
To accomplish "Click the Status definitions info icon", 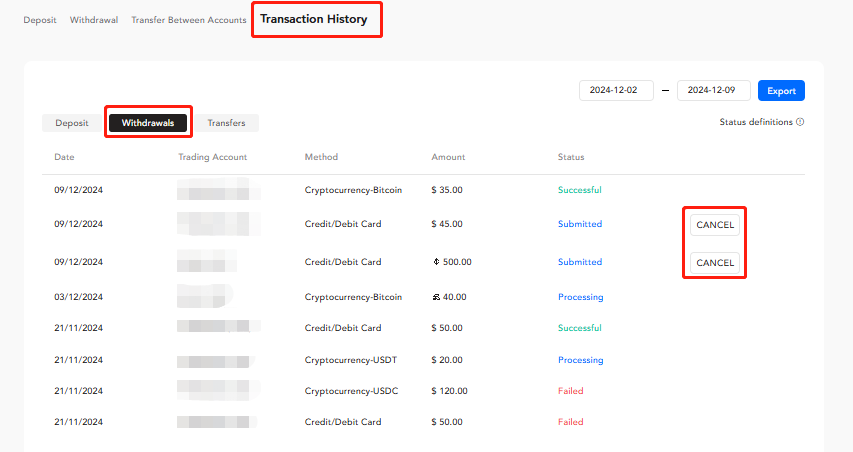I will click(x=800, y=122).
